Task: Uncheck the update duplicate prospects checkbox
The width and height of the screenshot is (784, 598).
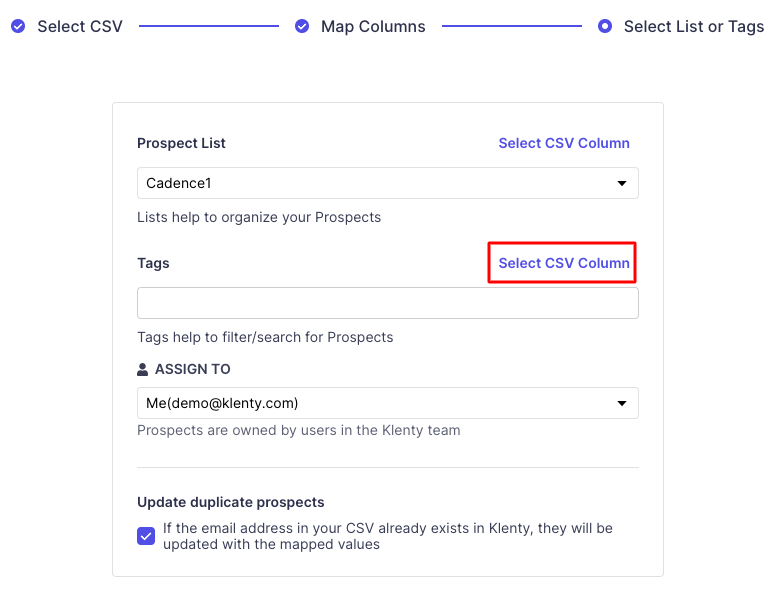Action: [147, 536]
